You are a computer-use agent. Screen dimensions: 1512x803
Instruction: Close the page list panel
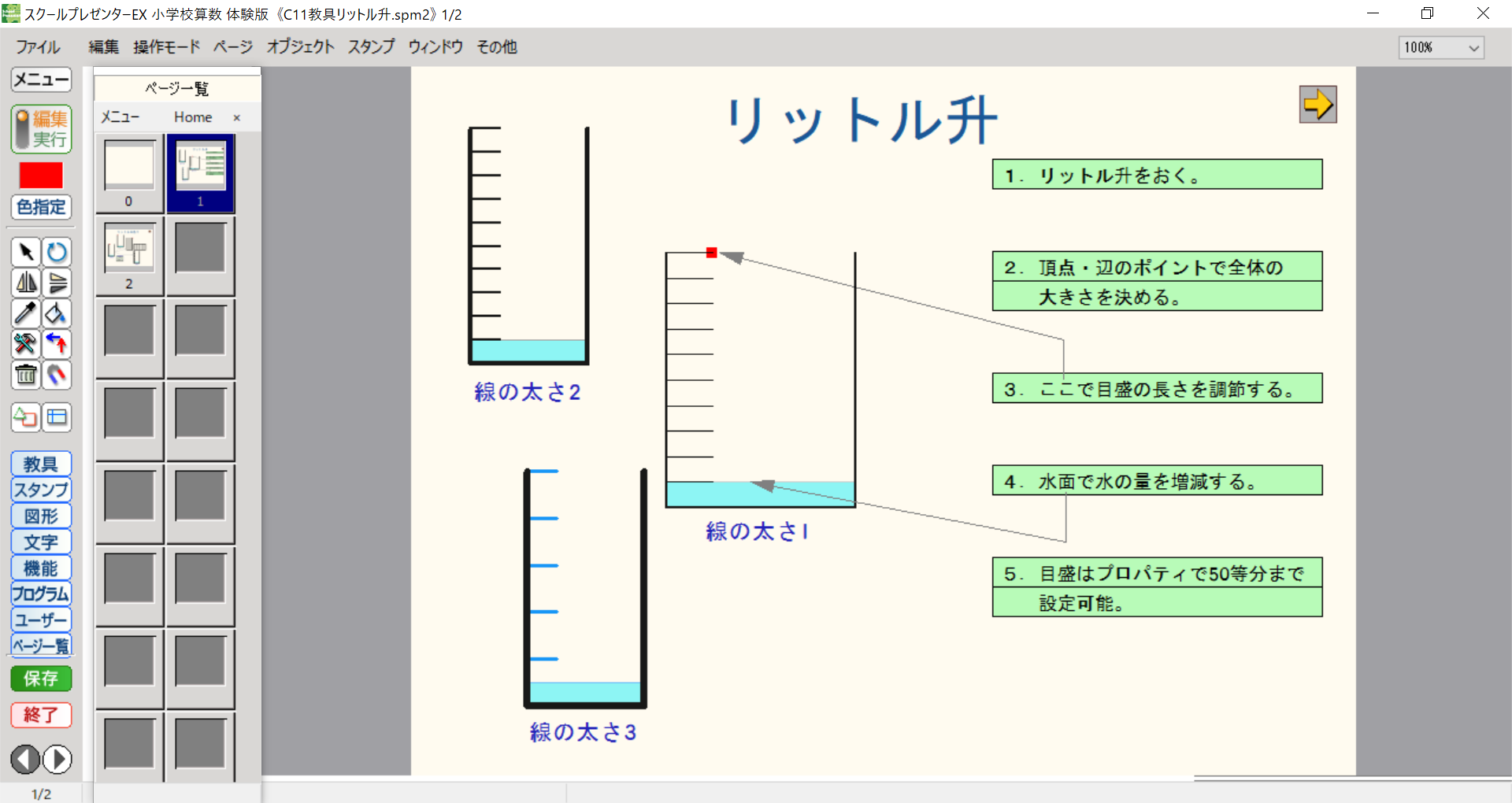(x=236, y=117)
